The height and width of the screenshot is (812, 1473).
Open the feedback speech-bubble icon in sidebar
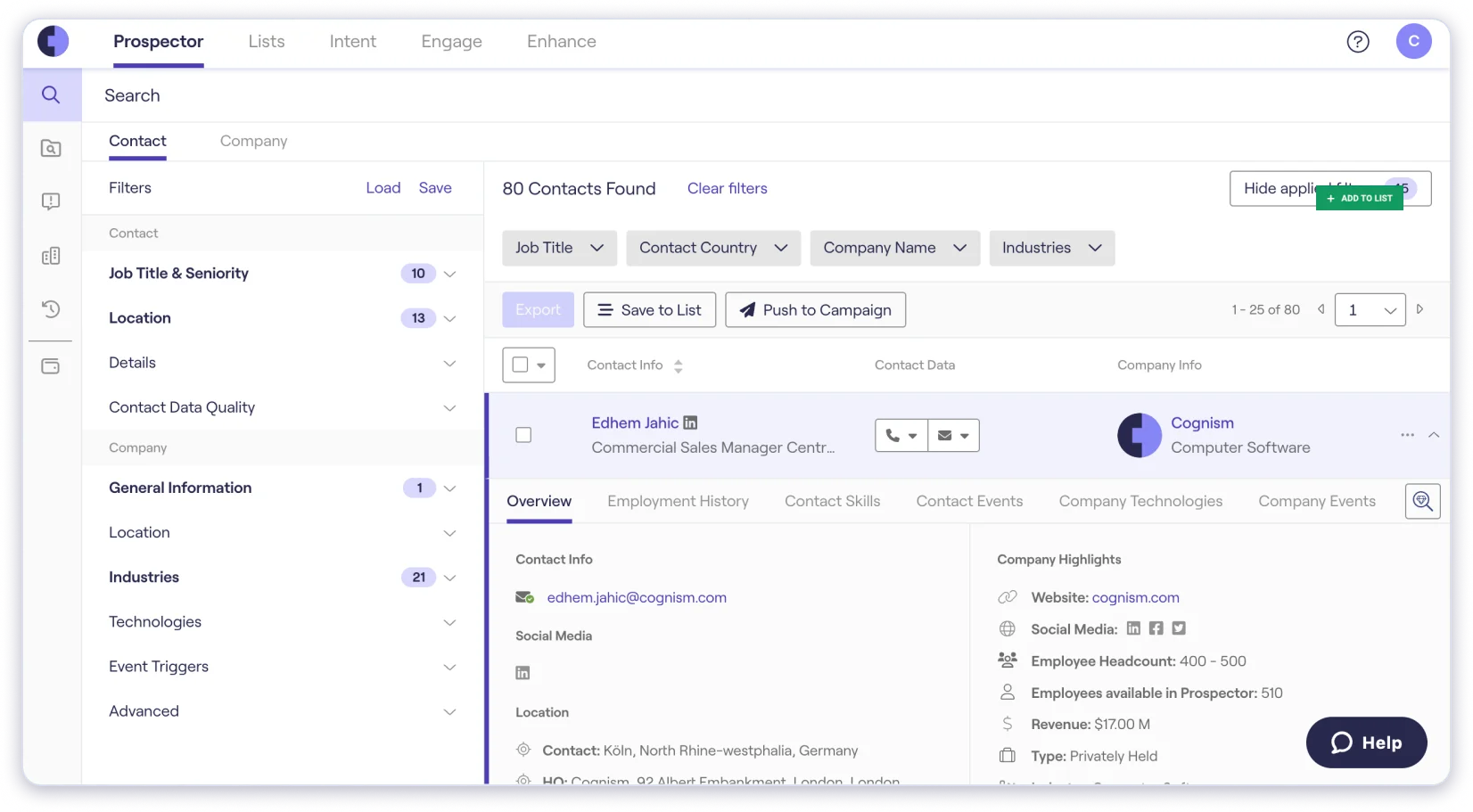pyautogui.click(x=51, y=201)
